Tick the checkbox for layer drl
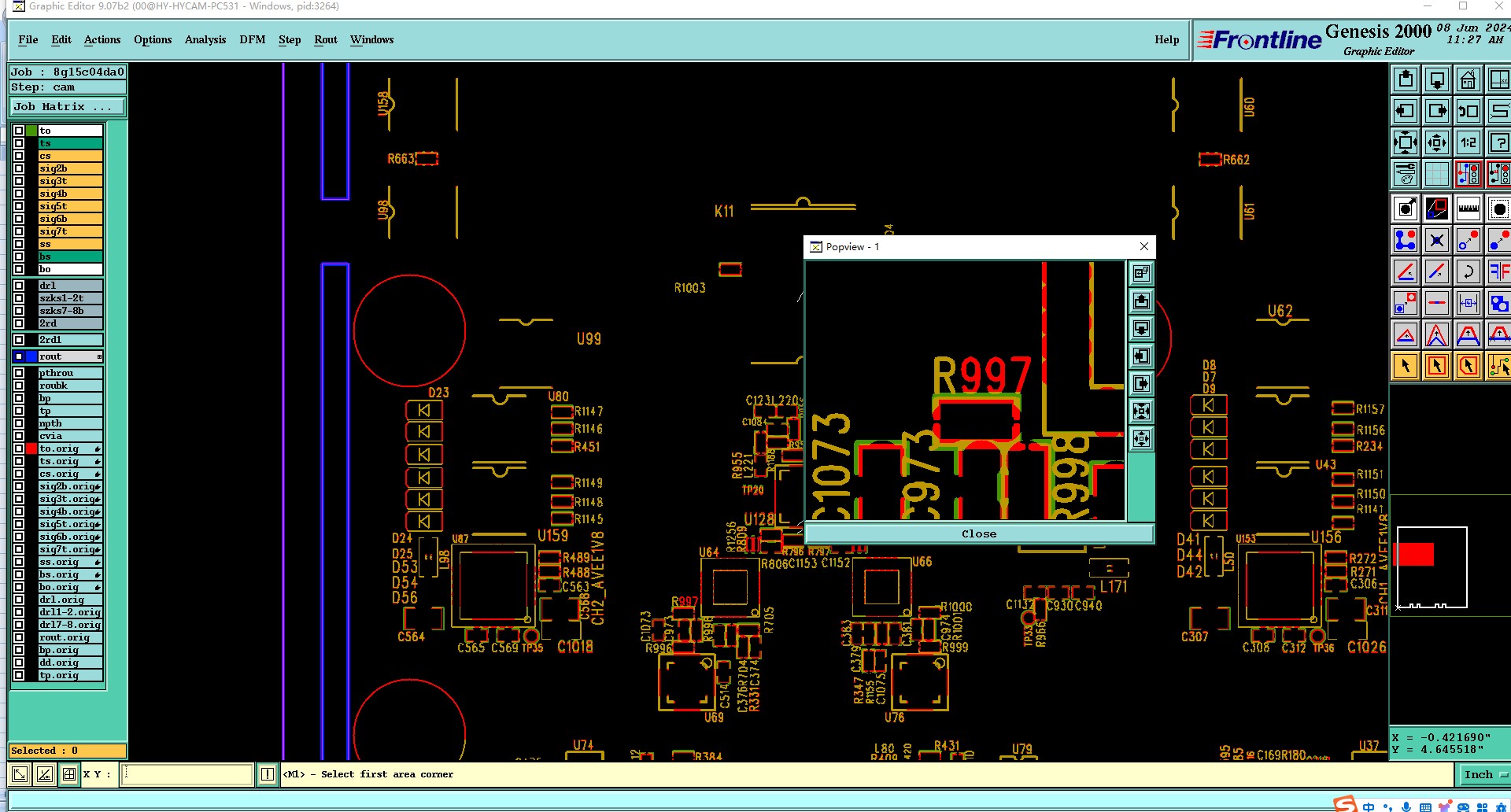The width and height of the screenshot is (1511, 812). point(19,286)
